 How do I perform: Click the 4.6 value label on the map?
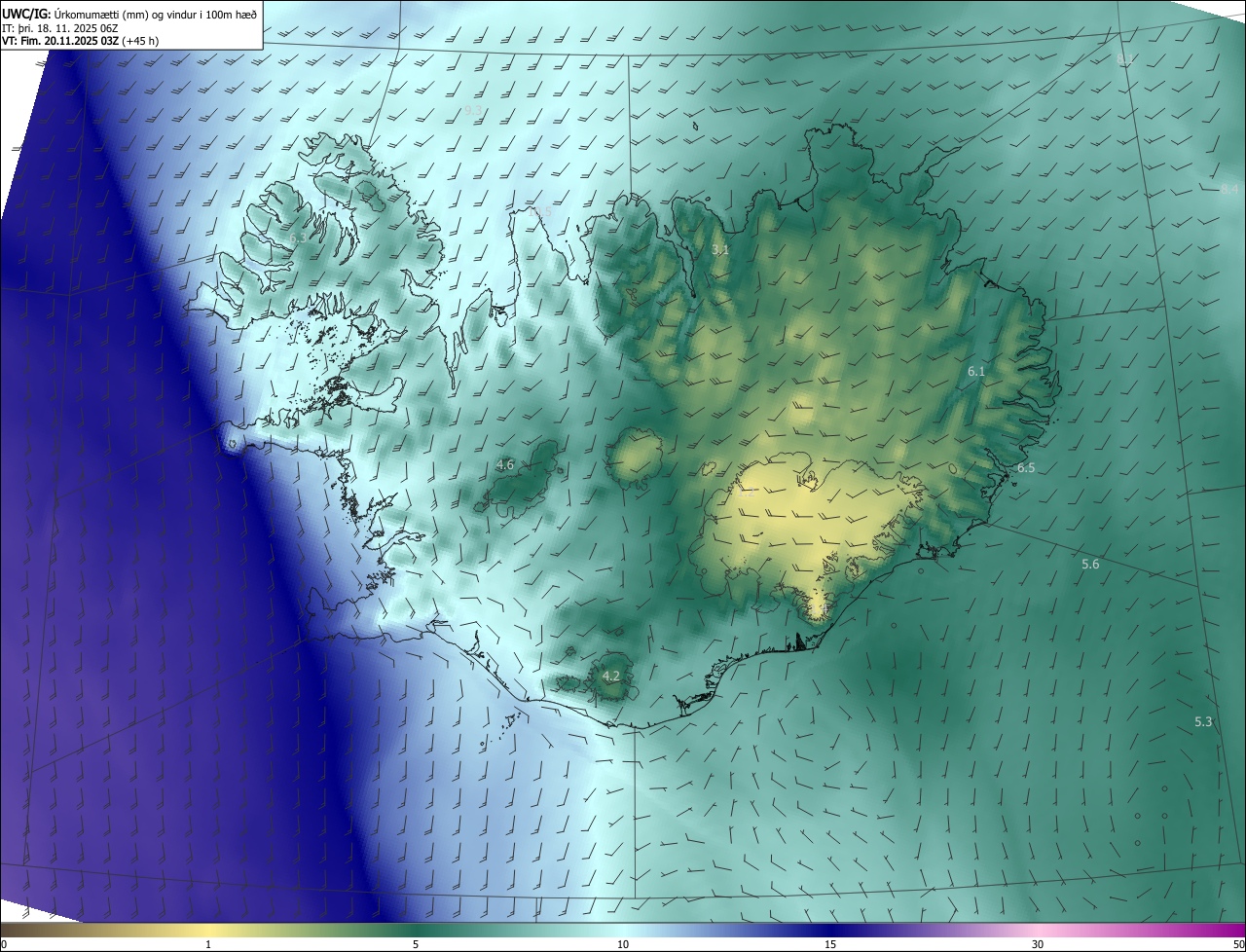click(x=505, y=465)
